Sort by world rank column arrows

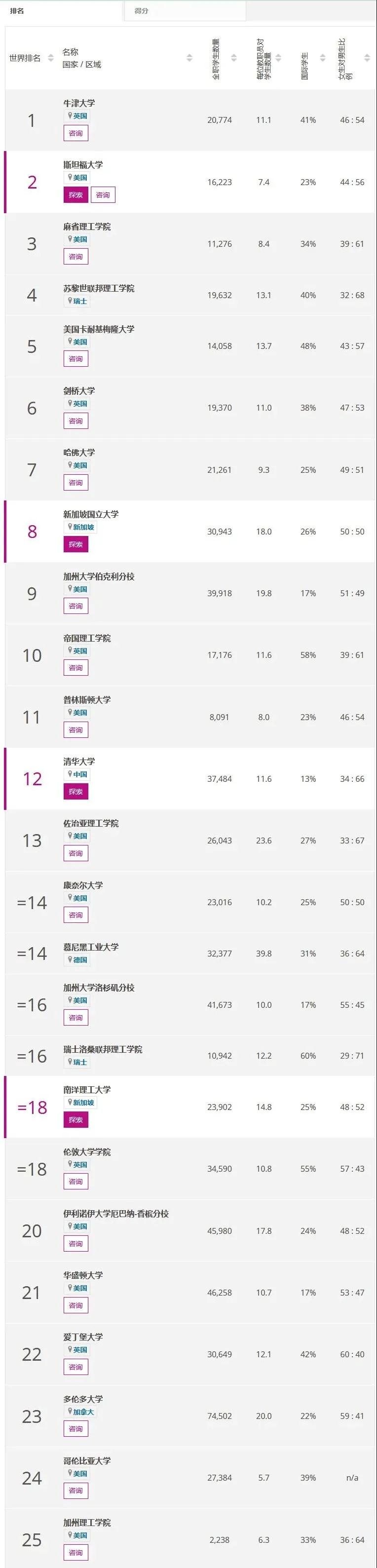pos(50,58)
